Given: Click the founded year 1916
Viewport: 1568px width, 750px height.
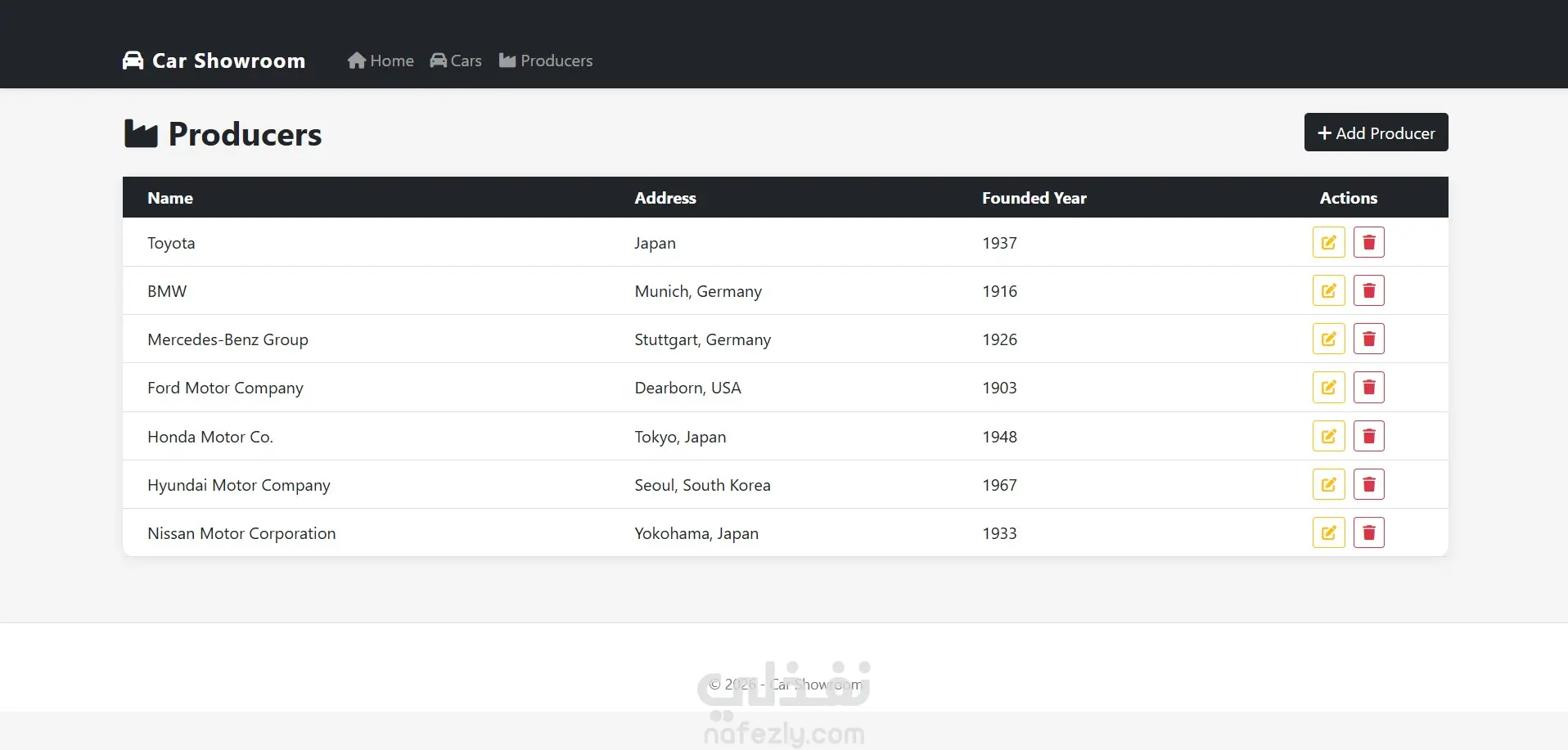Looking at the screenshot, I should coord(999,291).
